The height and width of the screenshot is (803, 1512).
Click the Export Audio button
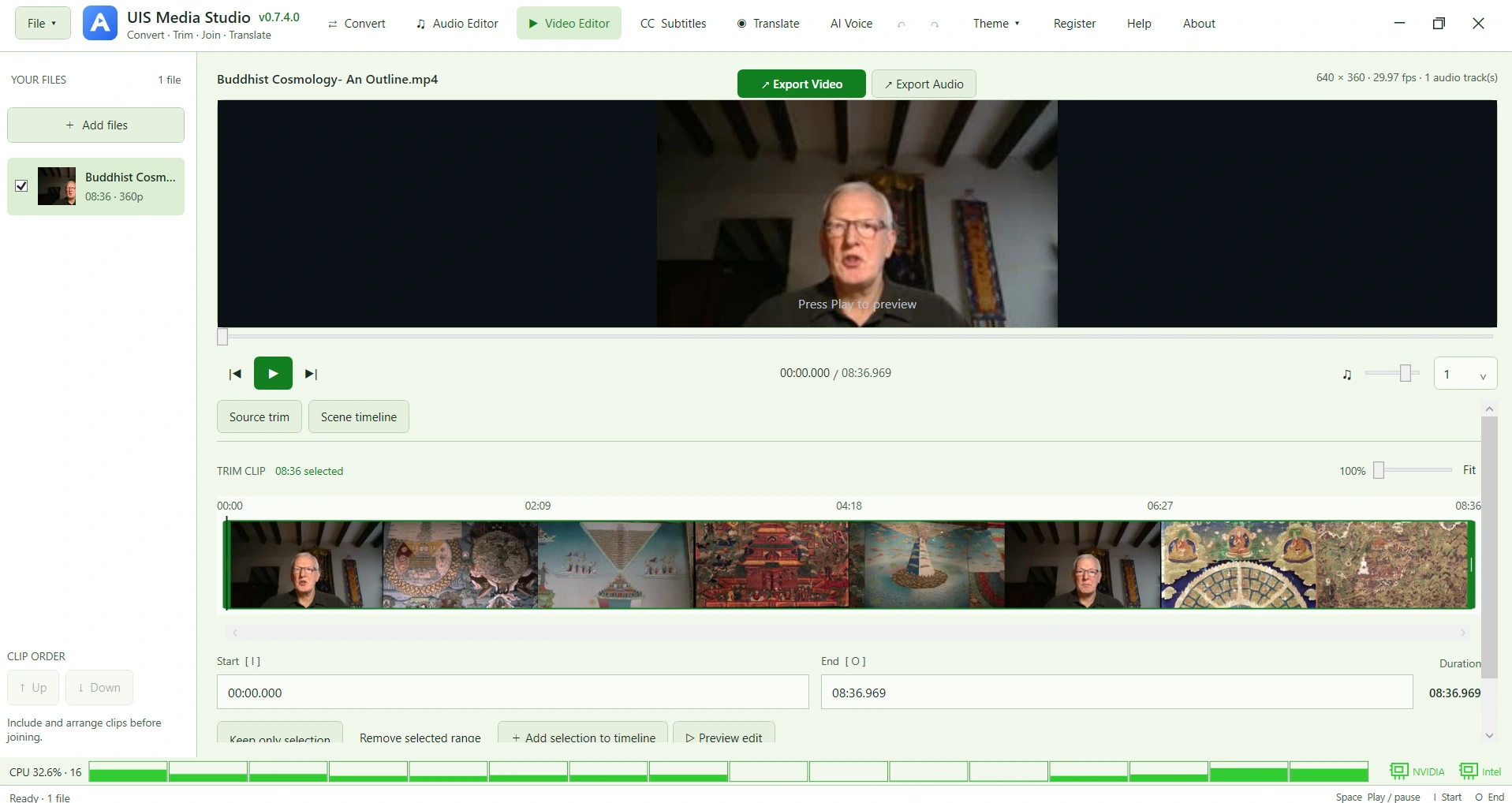pyautogui.click(x=924, y=84)
